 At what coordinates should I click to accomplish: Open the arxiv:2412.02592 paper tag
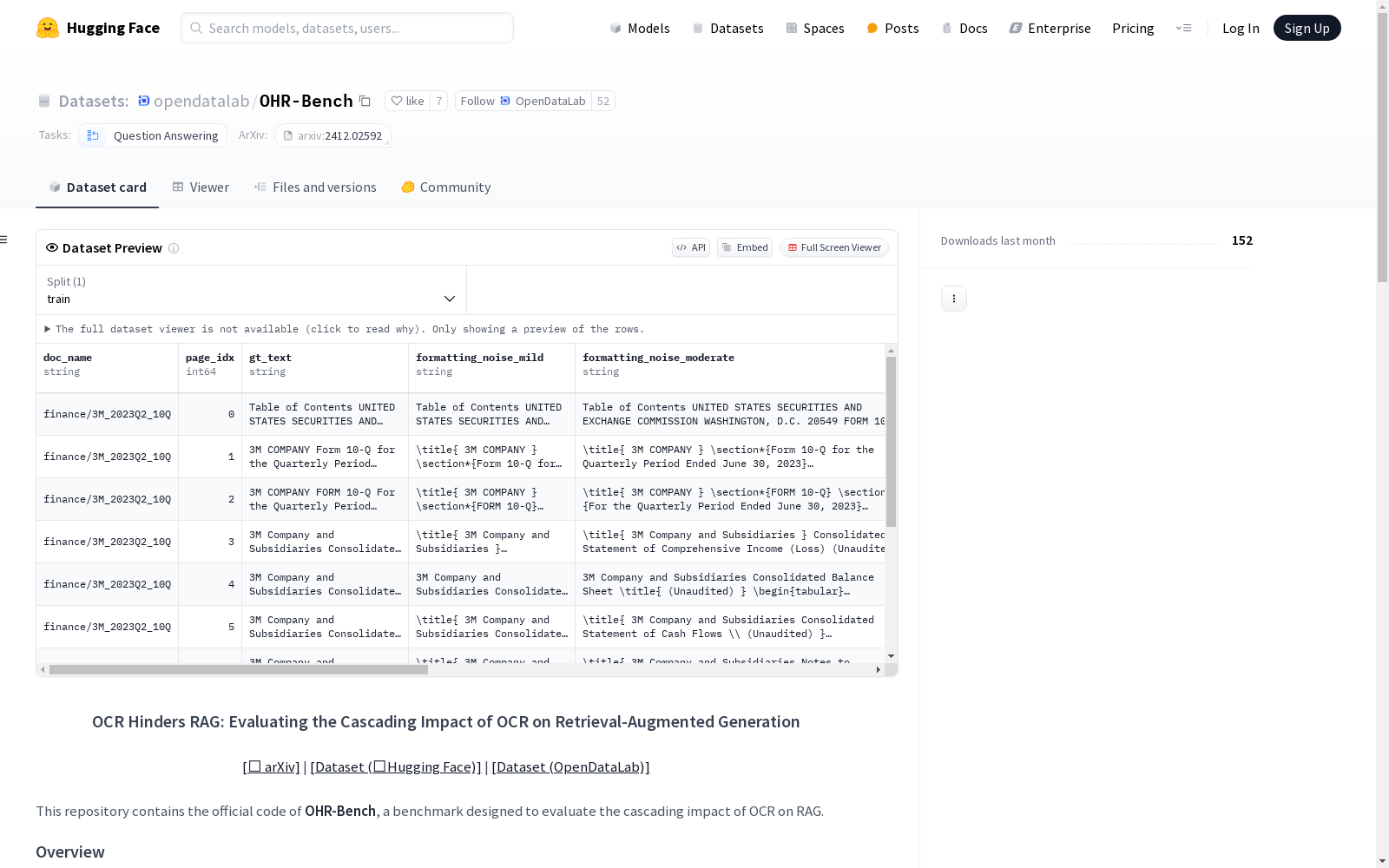(x=332, y=135)
